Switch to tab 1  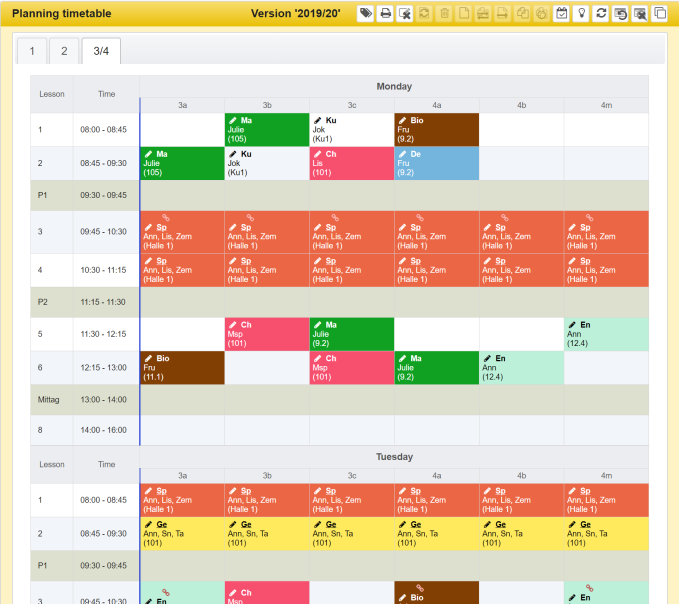coord(32,51)
